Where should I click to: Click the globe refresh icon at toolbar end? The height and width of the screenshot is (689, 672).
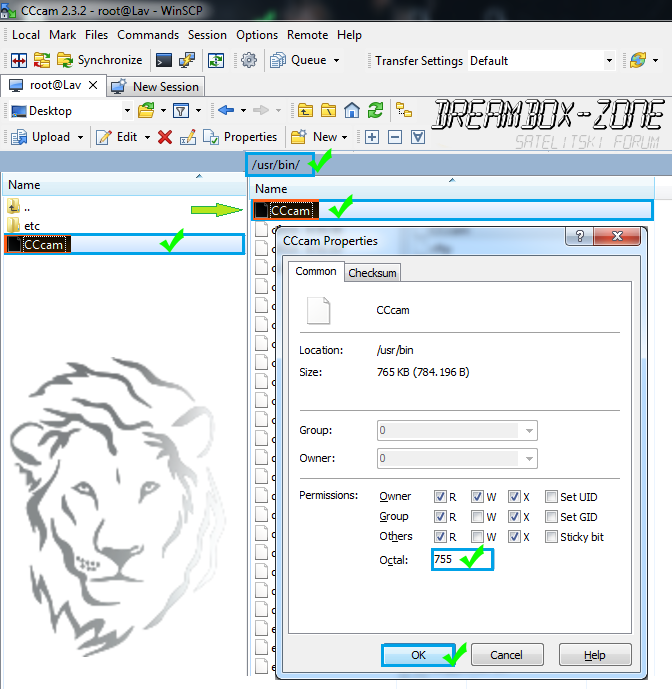click(638, 60)
